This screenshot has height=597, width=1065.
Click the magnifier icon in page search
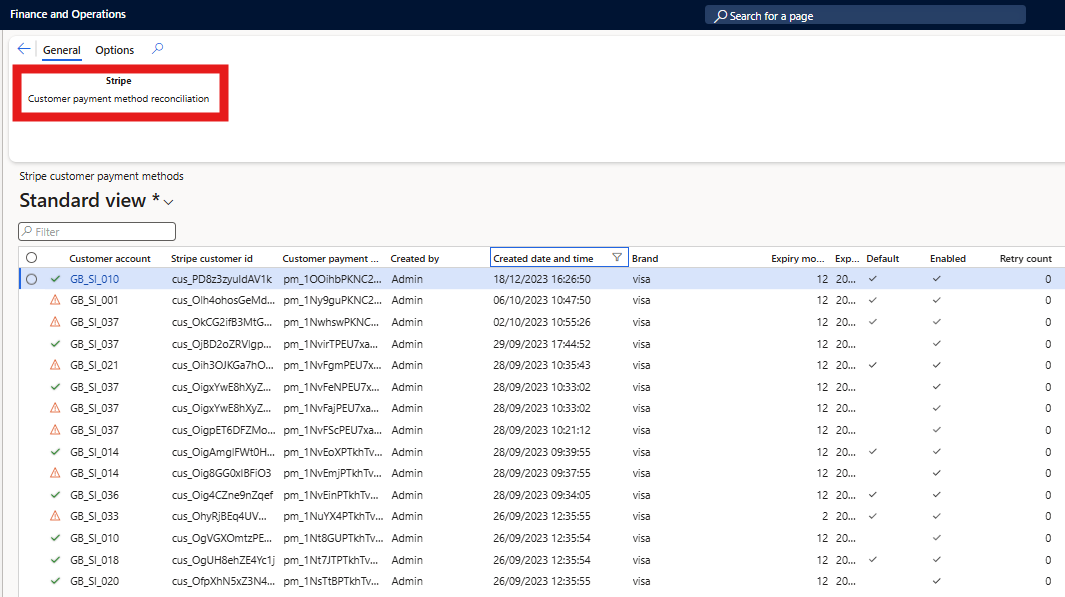[x=721, y=16]
